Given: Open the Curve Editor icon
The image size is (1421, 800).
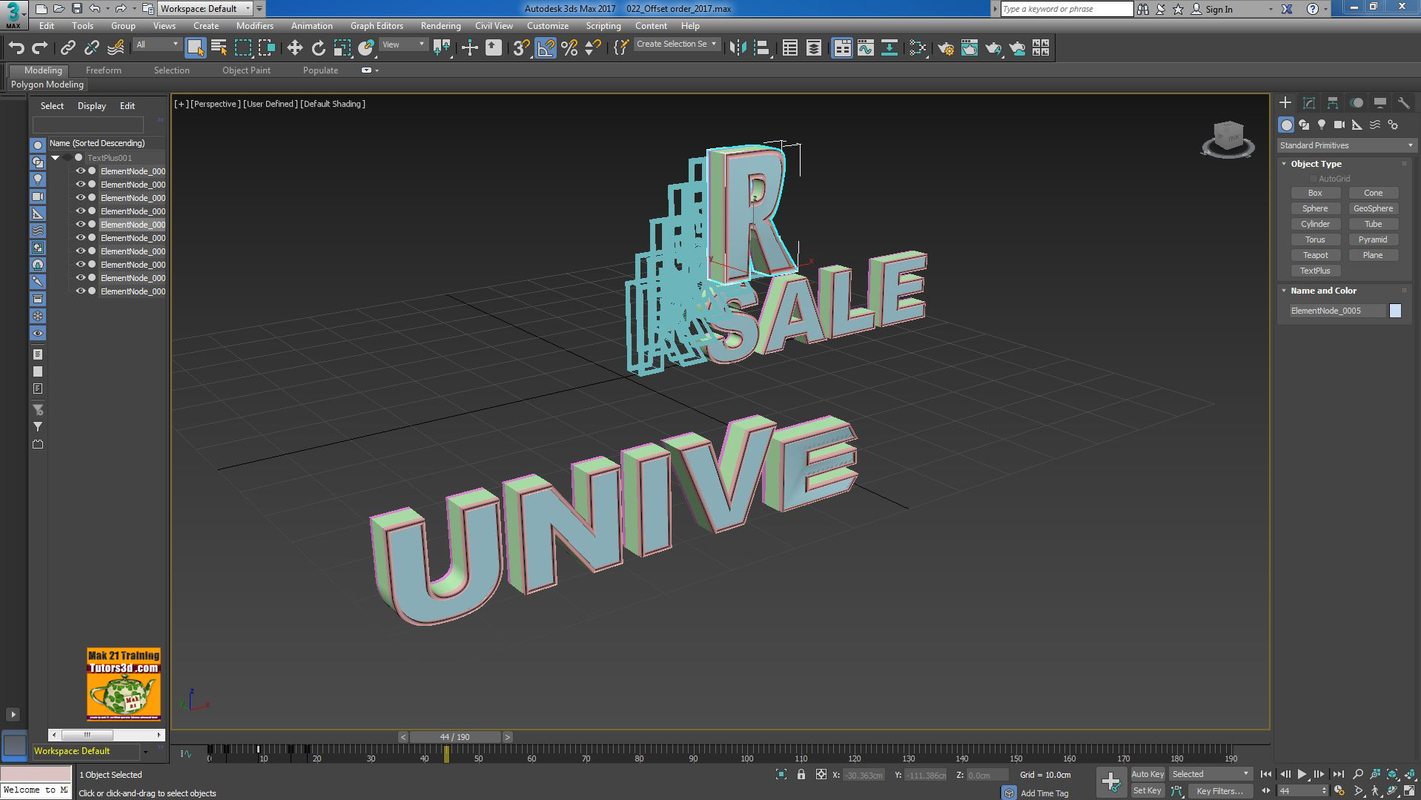Looking at the screenshot, I should [x=865, y=48].
